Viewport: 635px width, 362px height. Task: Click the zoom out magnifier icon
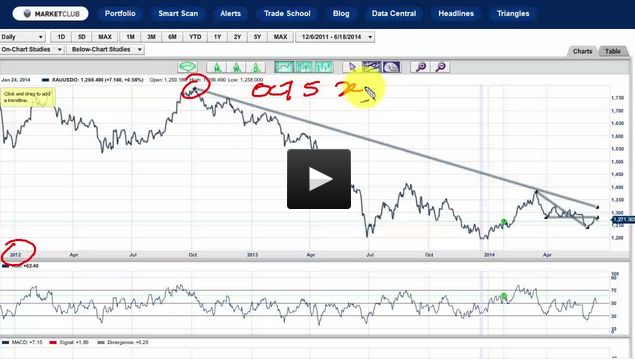click(441, 67)
